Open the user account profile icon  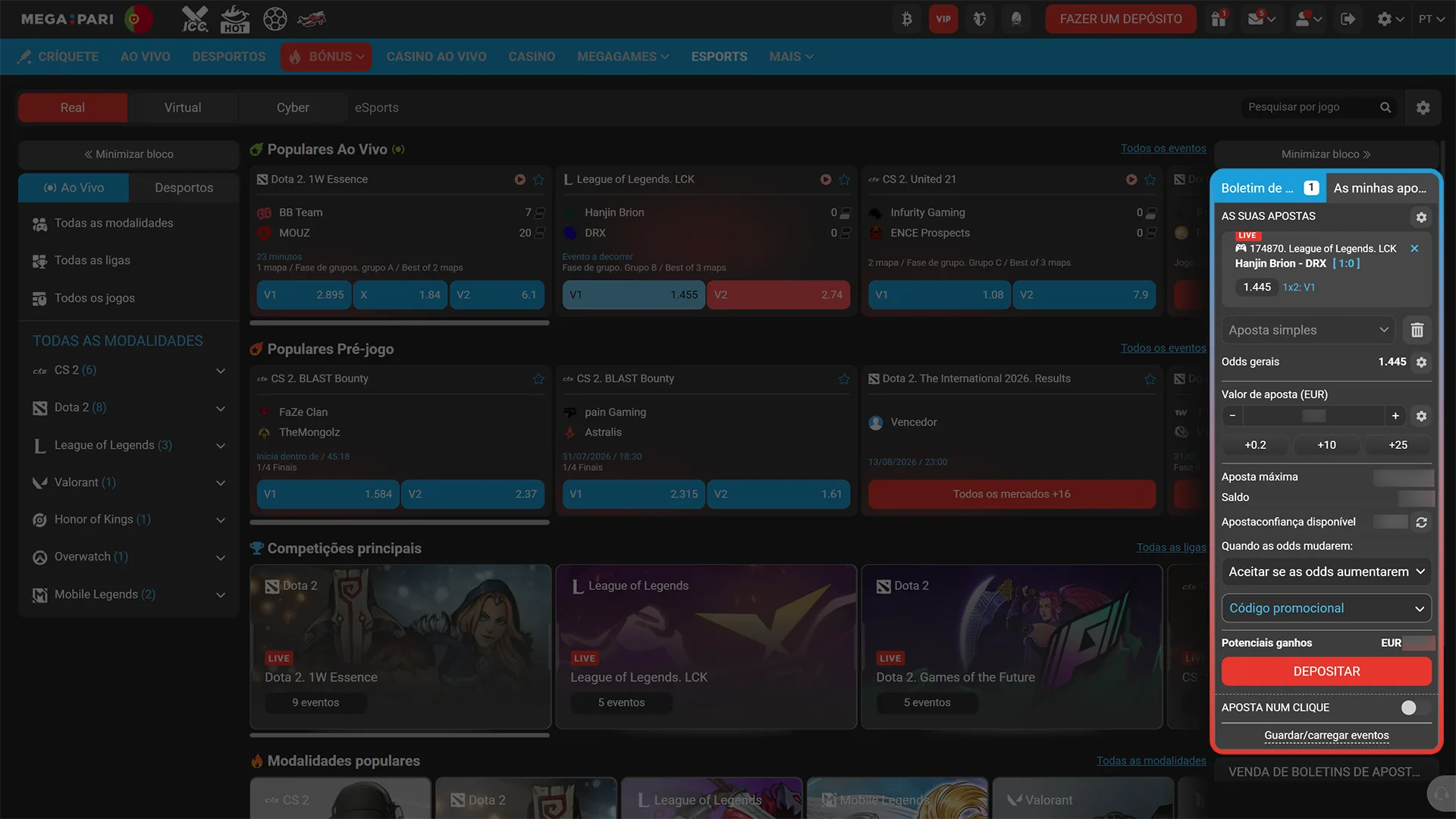click(x=1308, y=19)
